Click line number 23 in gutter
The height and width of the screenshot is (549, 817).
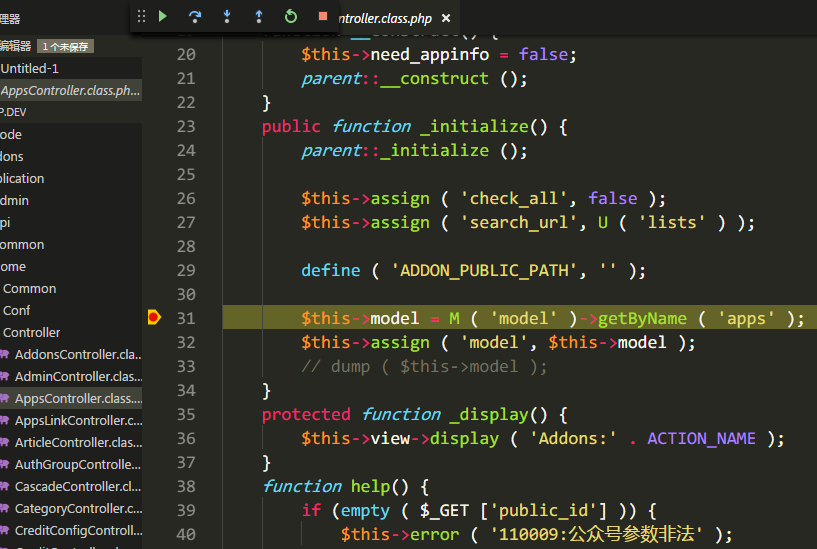tap(186, 127)
